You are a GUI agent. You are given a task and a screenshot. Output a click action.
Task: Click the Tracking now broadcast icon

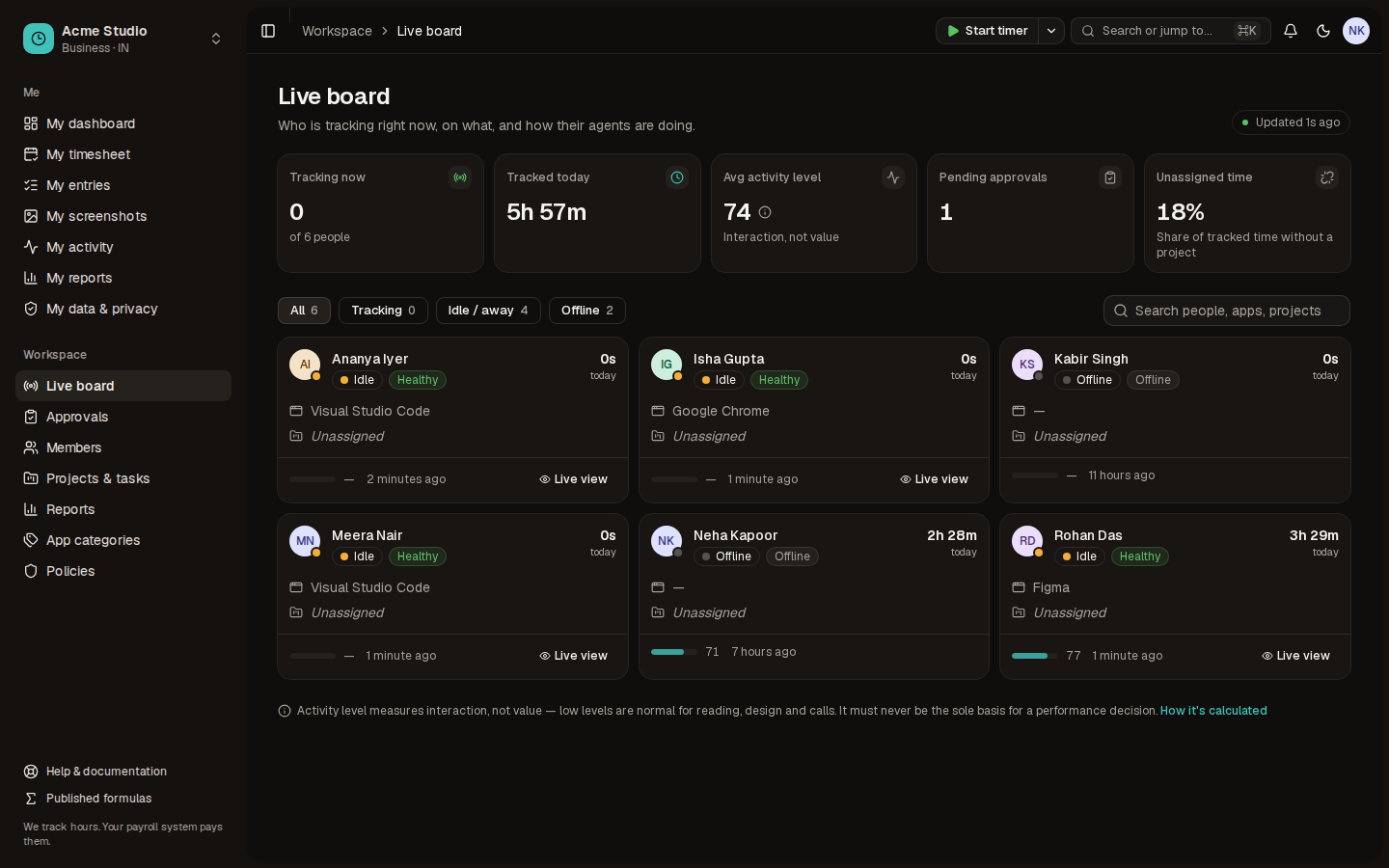point(460,177)
